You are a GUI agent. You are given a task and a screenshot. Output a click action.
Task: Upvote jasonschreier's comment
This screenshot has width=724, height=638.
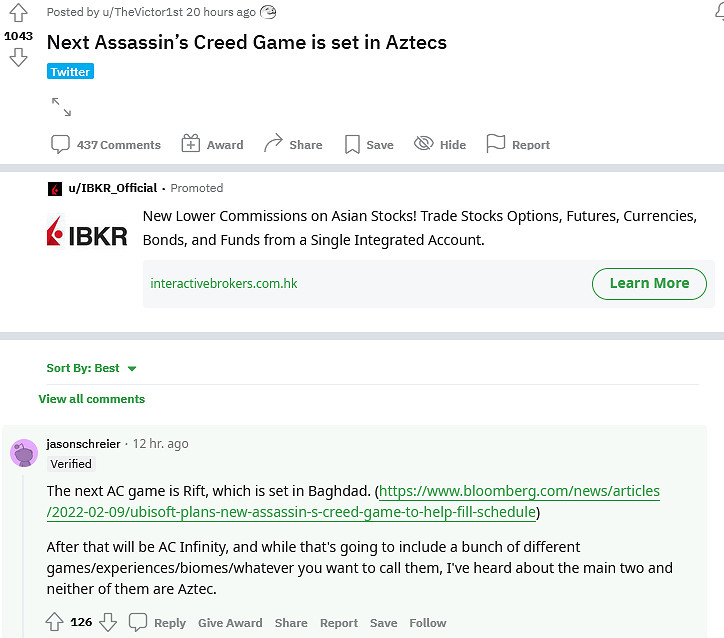55,622
